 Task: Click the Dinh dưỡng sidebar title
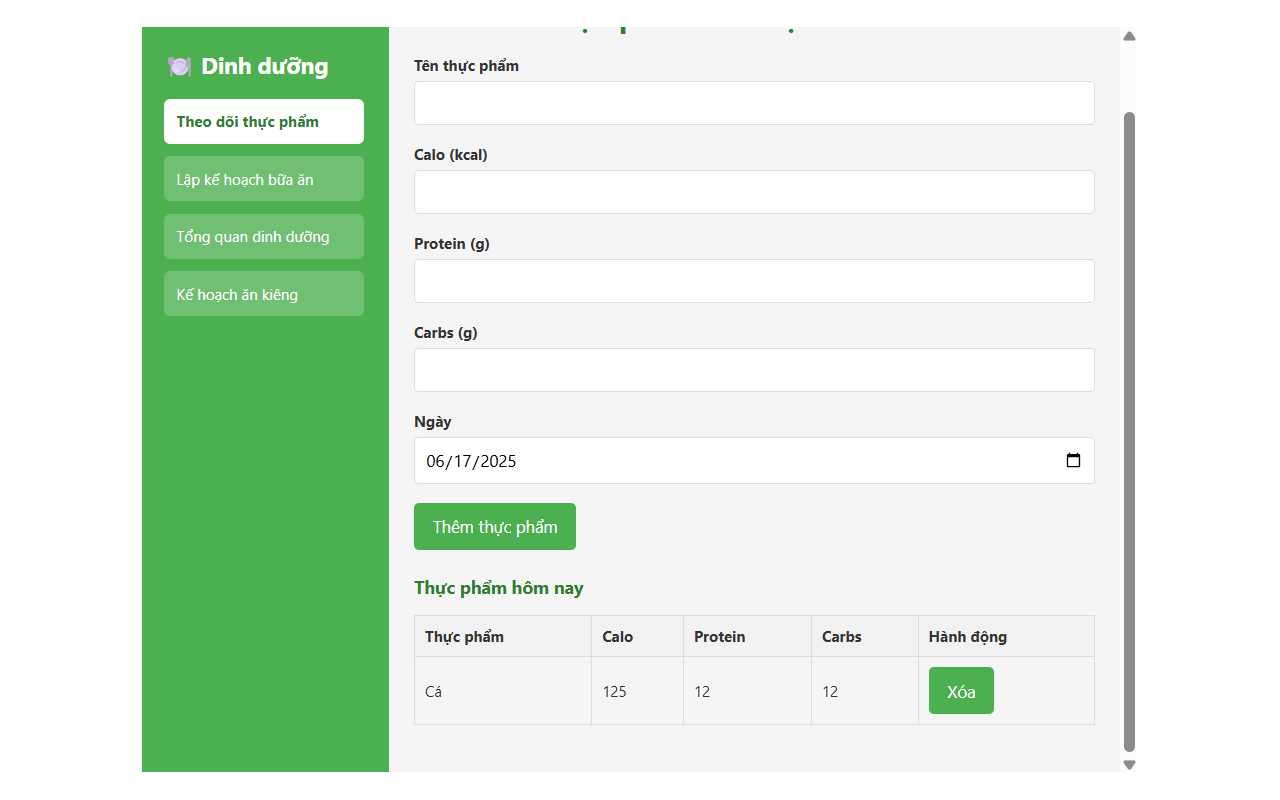264,67
